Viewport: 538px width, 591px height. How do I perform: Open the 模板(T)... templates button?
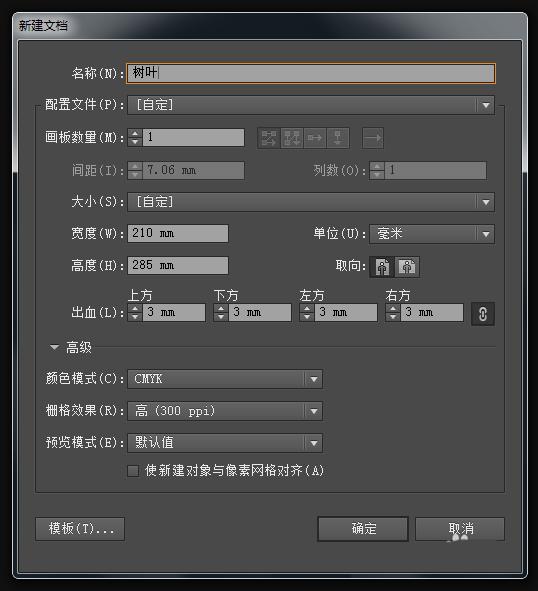pyautogui.click(x=80, y=529)
